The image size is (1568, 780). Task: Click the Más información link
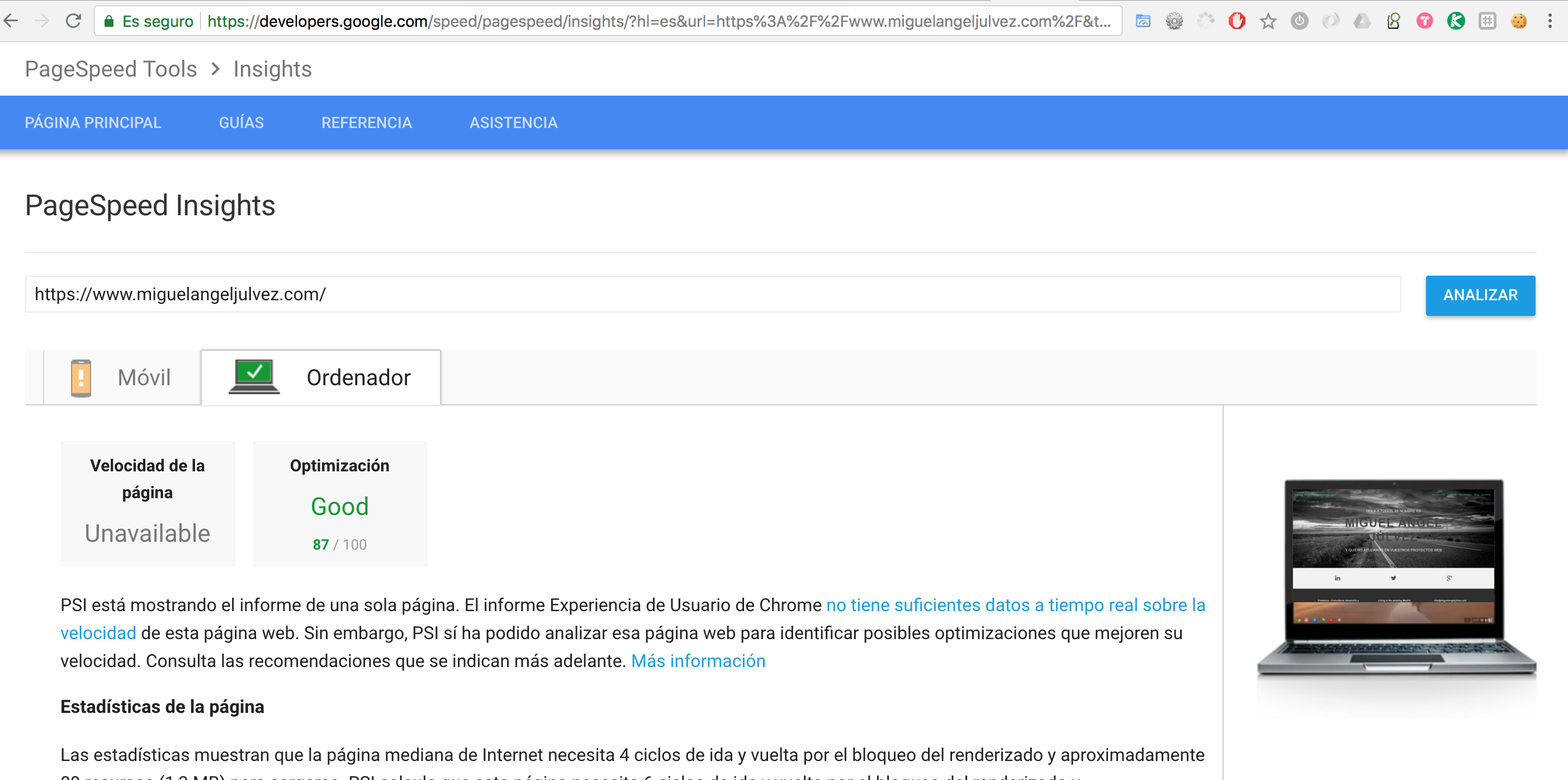coord(698,661)
